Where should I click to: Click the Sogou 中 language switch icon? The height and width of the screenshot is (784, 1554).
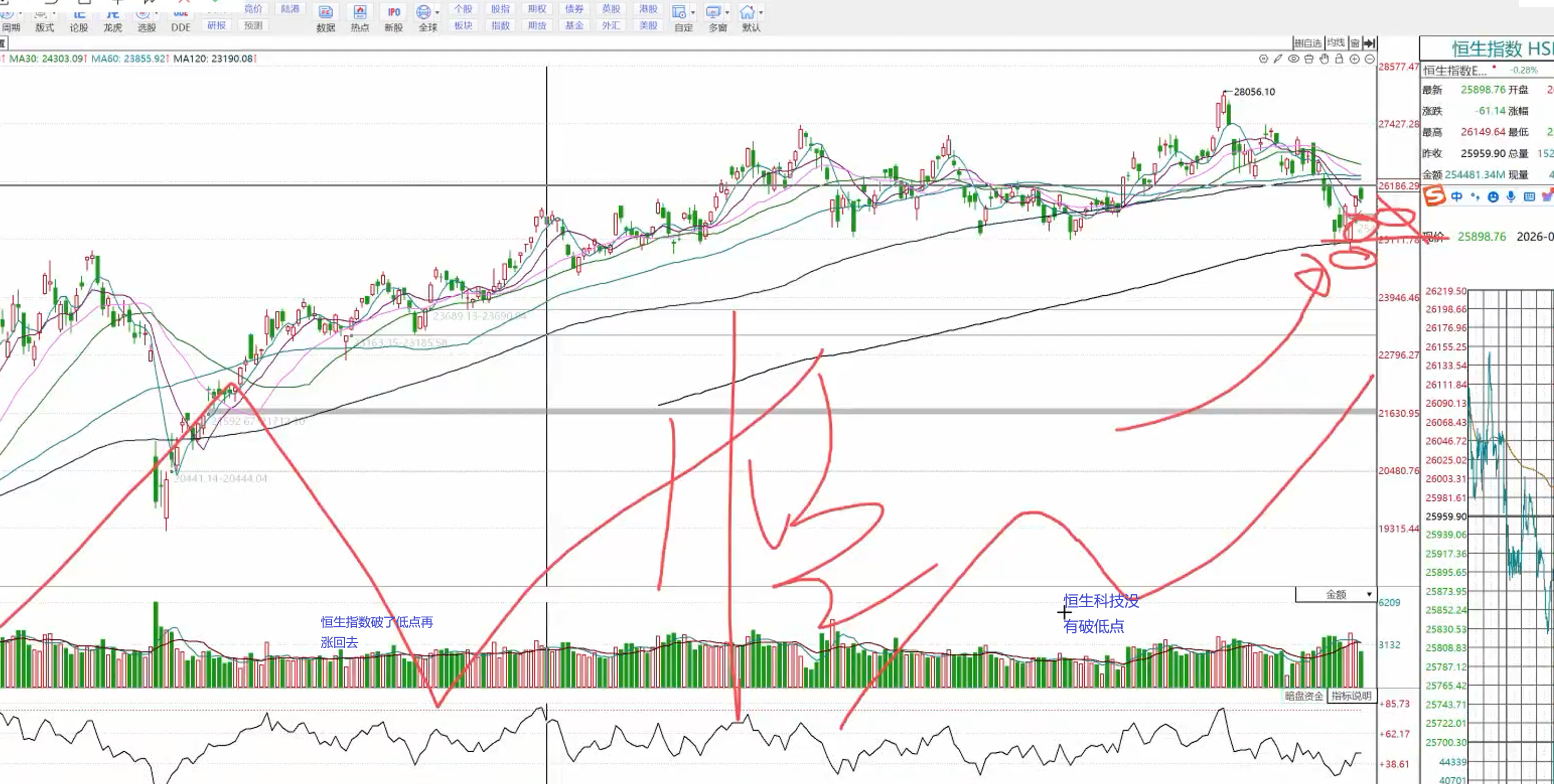(x=1457, y=197)
